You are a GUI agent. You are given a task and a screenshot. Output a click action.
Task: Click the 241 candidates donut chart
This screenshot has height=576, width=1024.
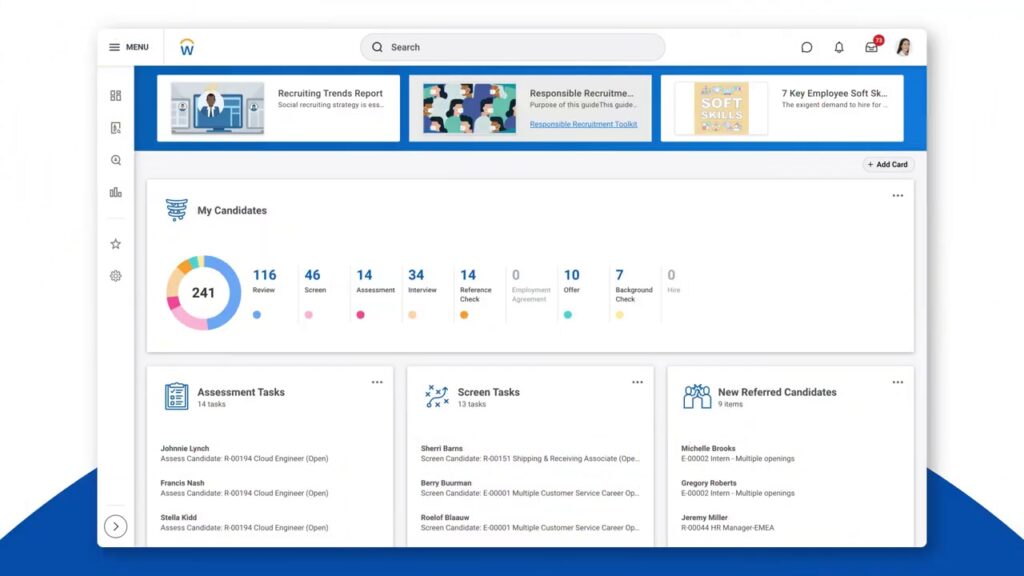tap(203, 293)
